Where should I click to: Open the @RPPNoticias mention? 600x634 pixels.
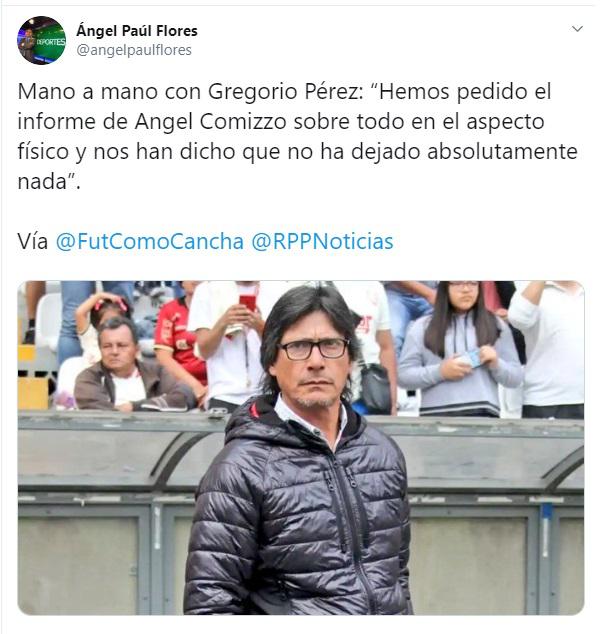coord(322,241)
